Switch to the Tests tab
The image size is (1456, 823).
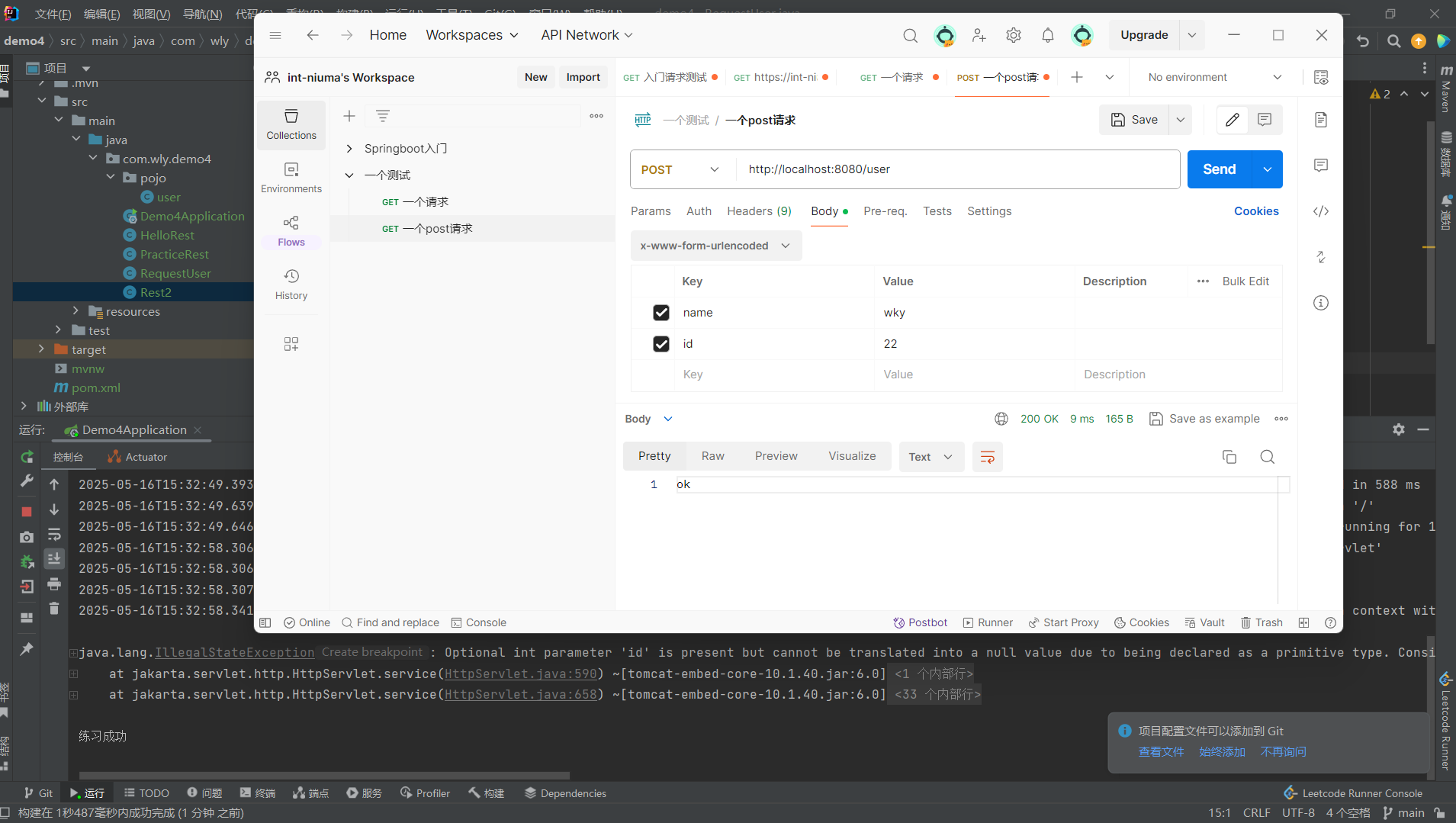click(x=937, y=211)
